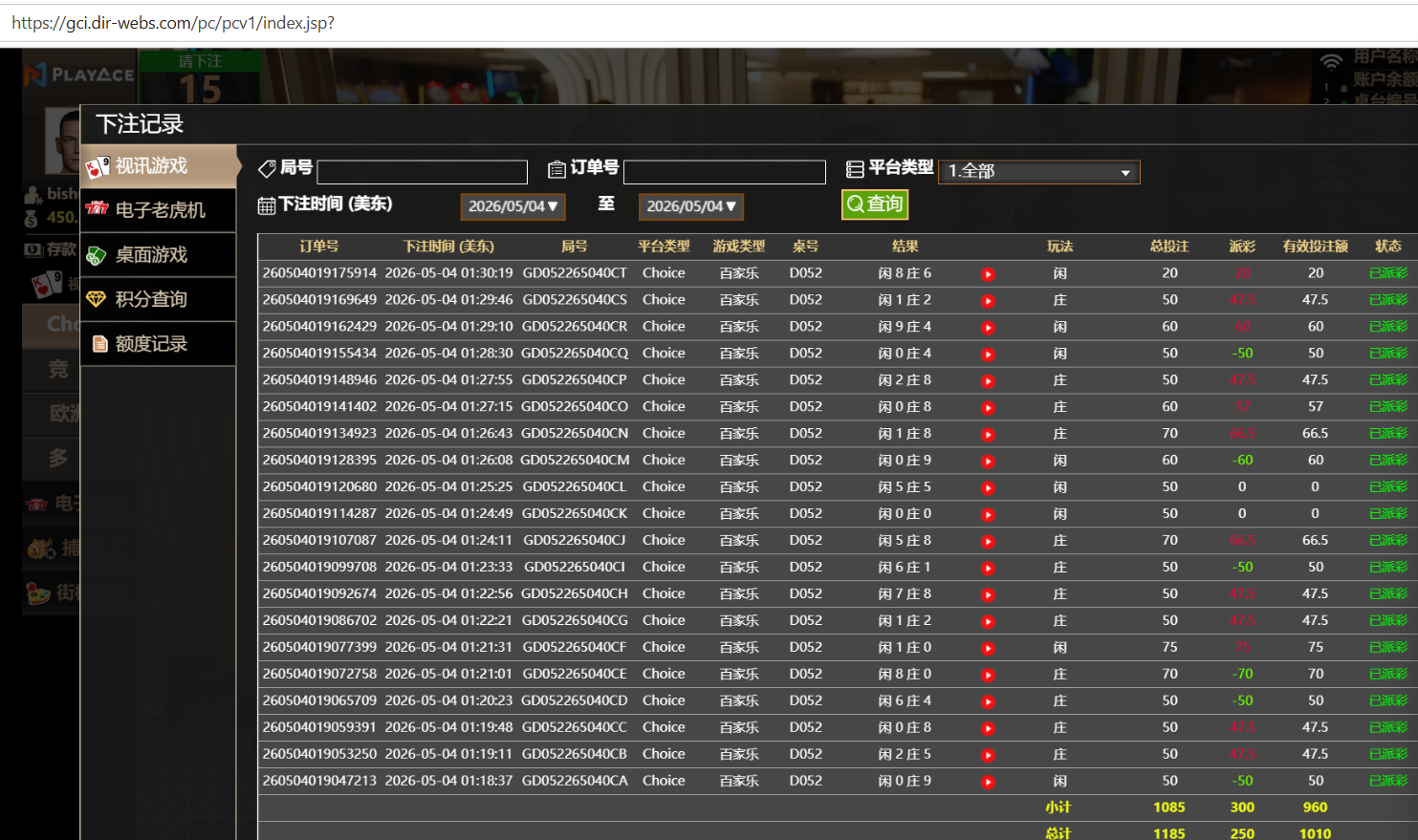Play video for order 260504019148946
This screenshot has width=1418, height=840.
(988, 381)
